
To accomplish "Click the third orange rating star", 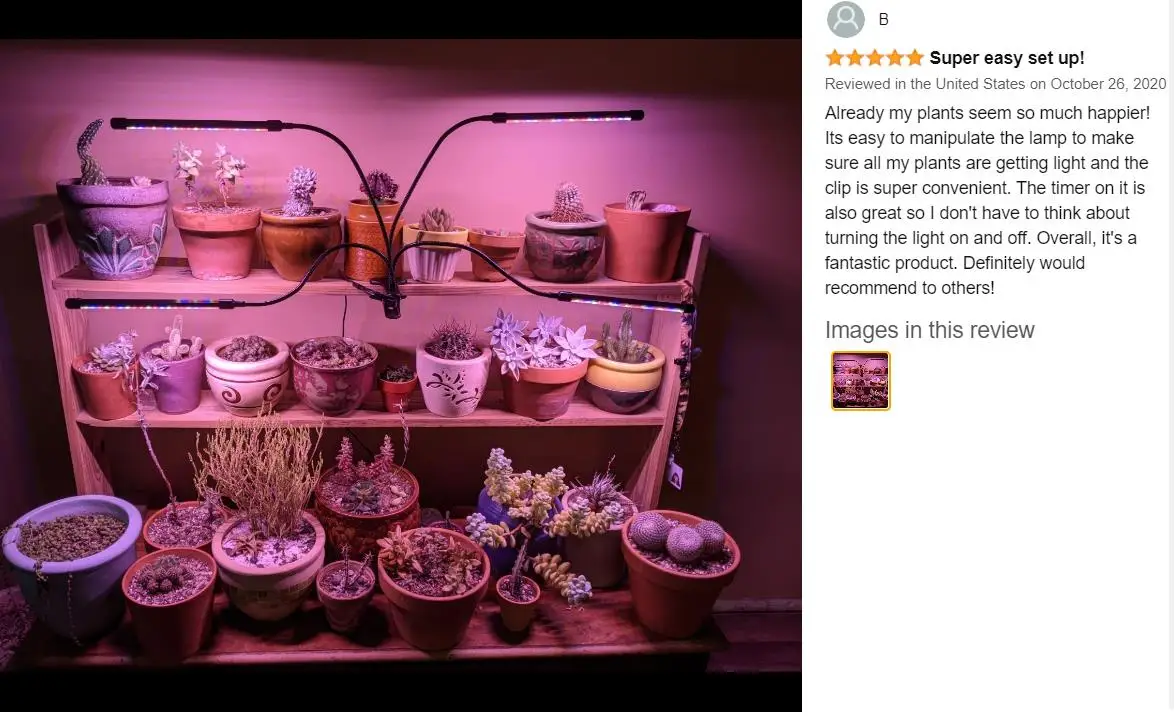I will click(x=875, y=58).
